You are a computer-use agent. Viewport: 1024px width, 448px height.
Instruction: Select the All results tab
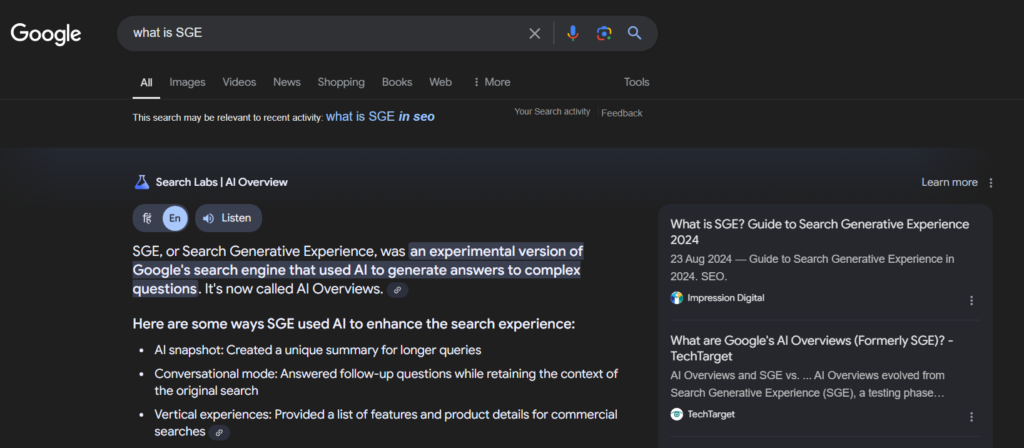[x=146, y=82]
